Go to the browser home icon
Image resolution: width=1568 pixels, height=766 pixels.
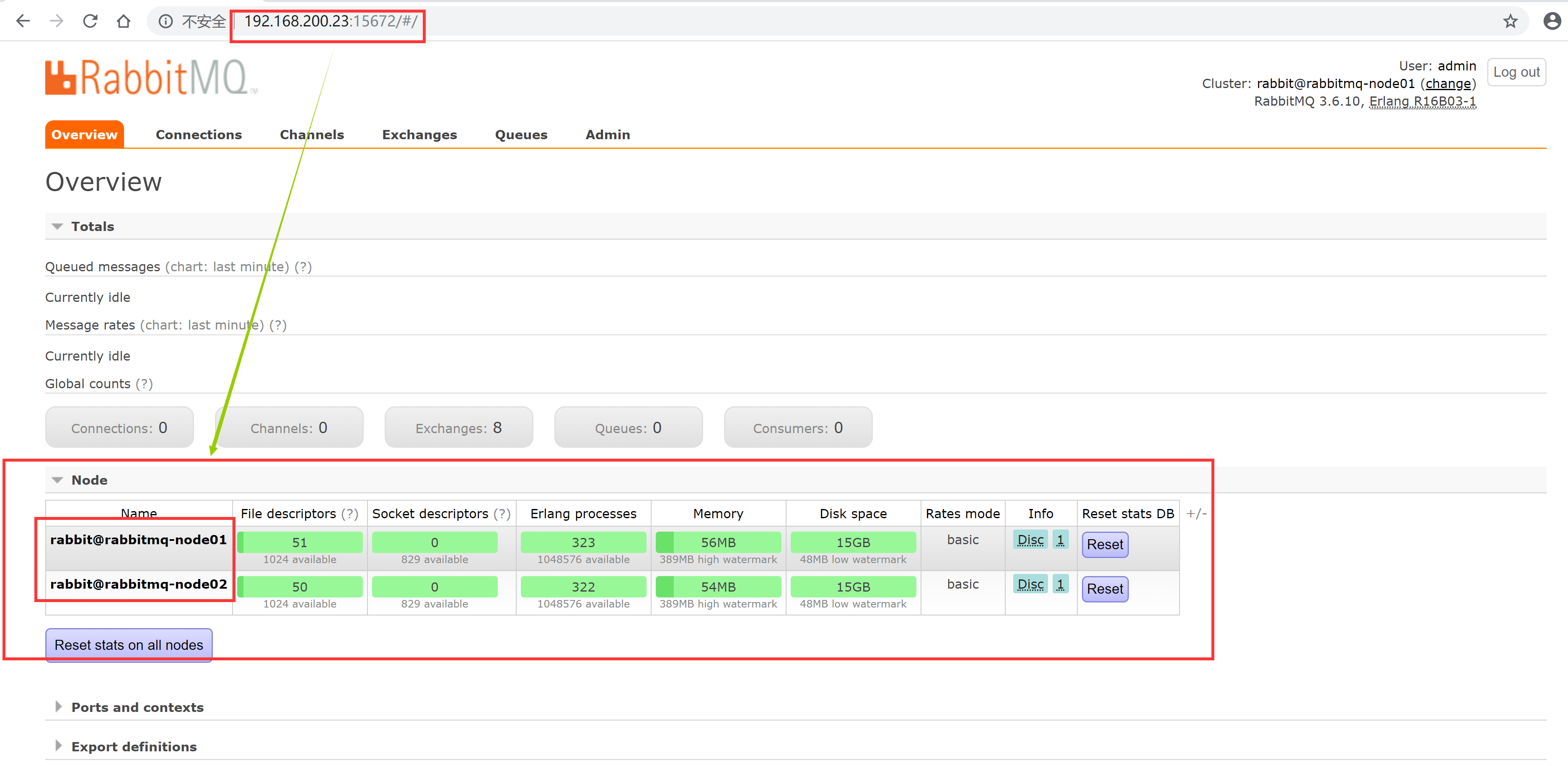click(x=124, y=21)
